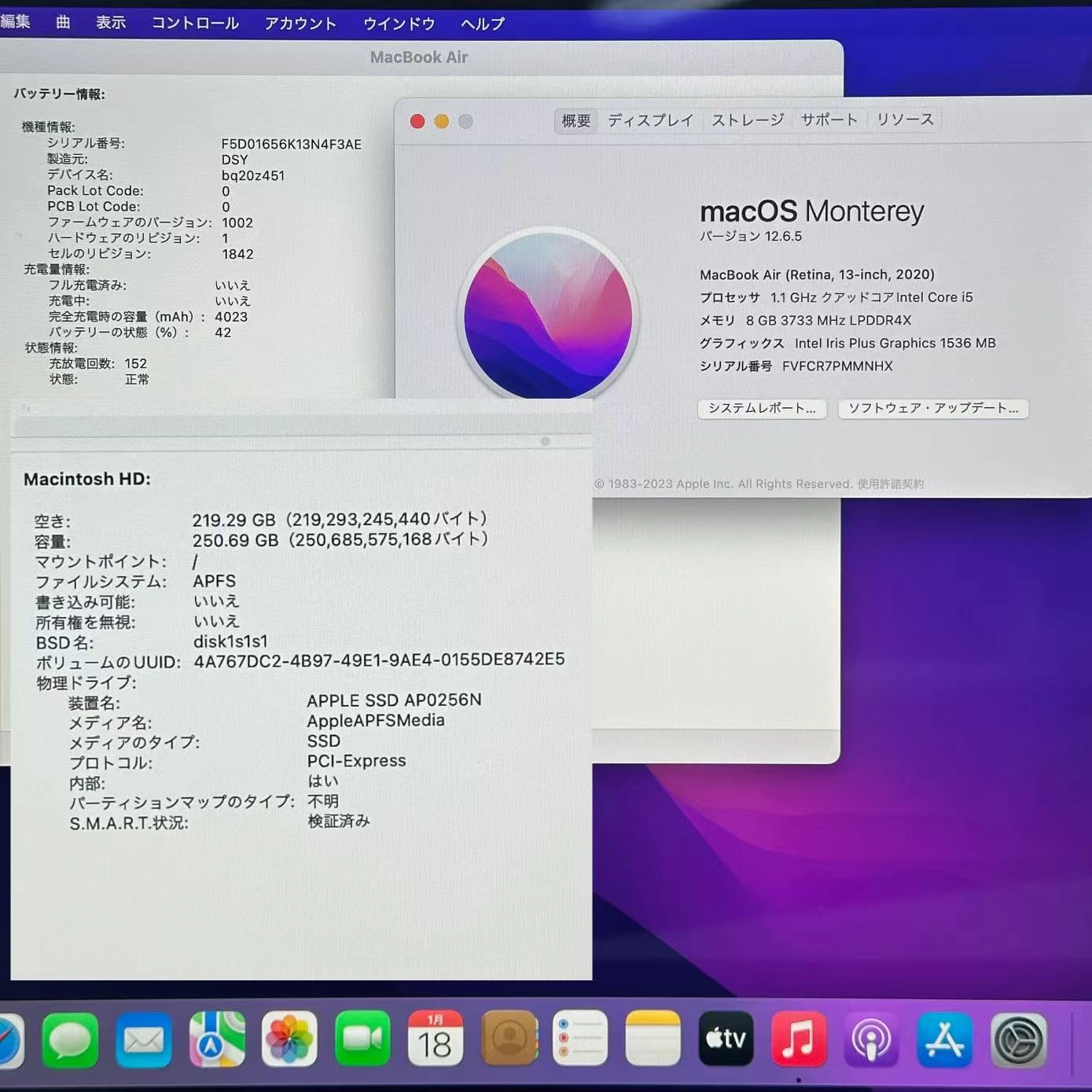Open the コントロール menu
Viewport: 1092px width, 1092px height.
pos(193,23)
